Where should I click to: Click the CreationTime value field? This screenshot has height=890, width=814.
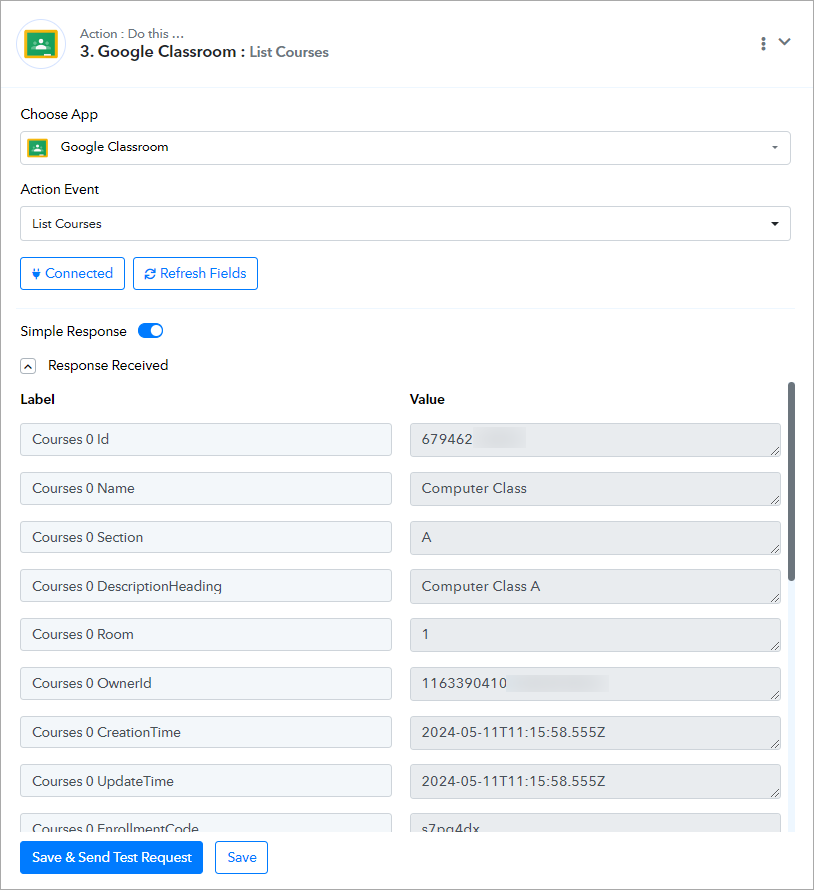[x=595, y=733]
